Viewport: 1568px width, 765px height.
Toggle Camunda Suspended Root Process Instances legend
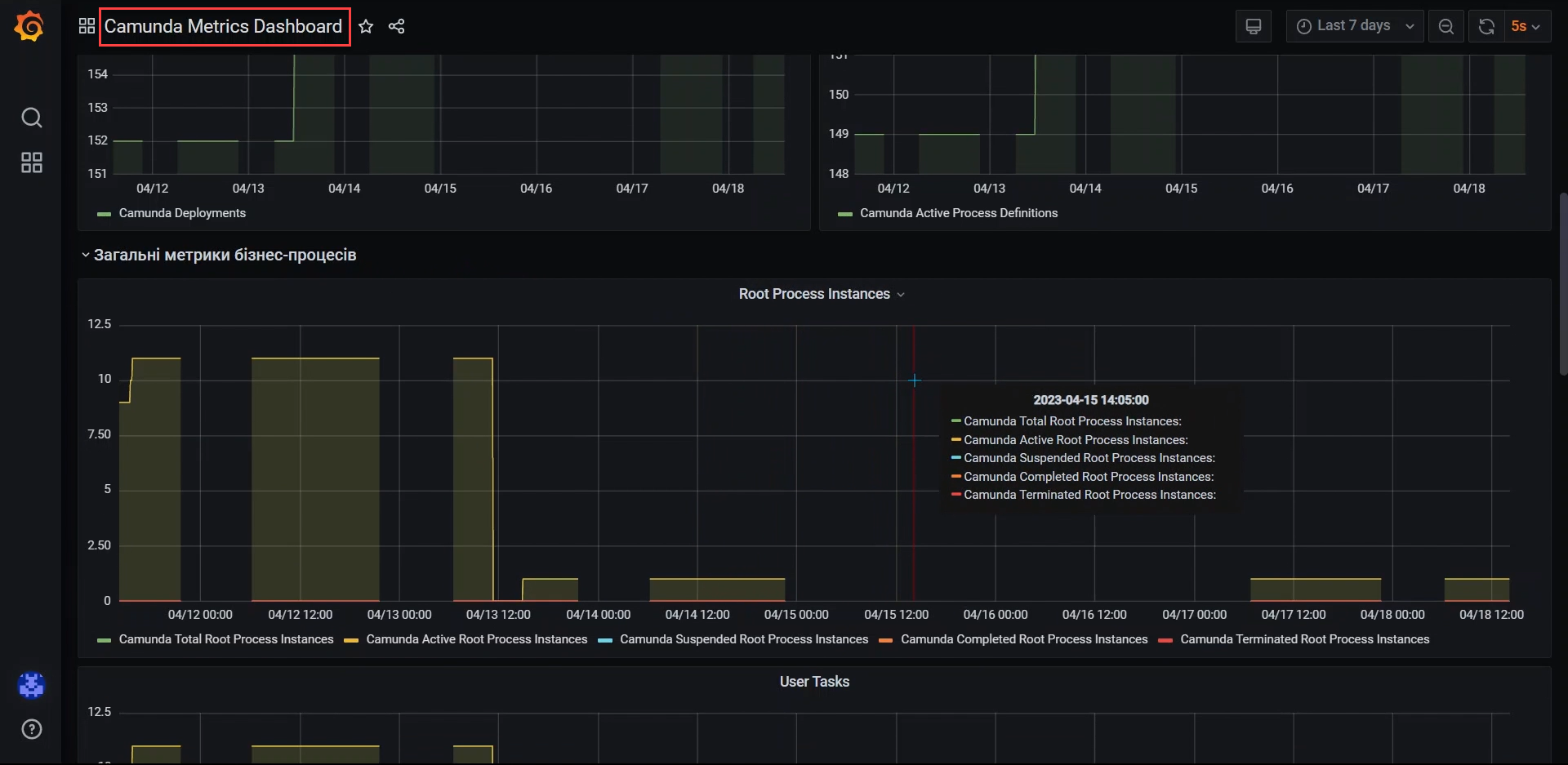744,639
